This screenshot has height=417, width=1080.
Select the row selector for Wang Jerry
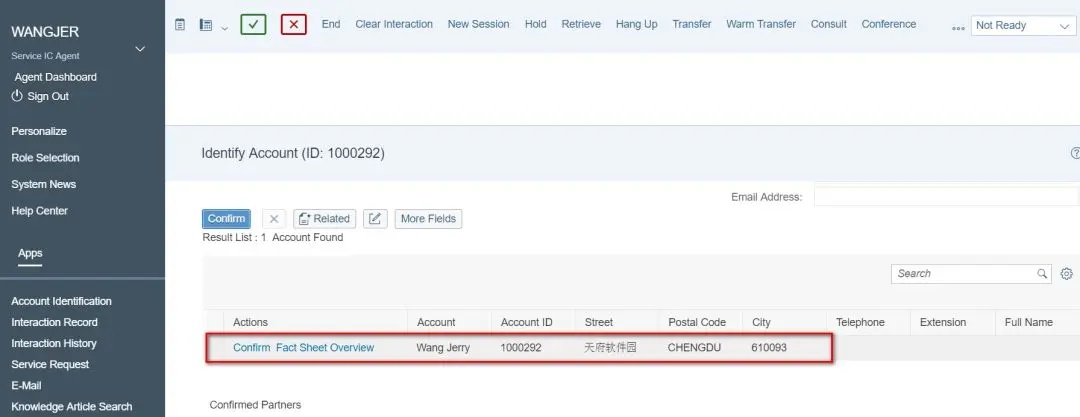215,347
